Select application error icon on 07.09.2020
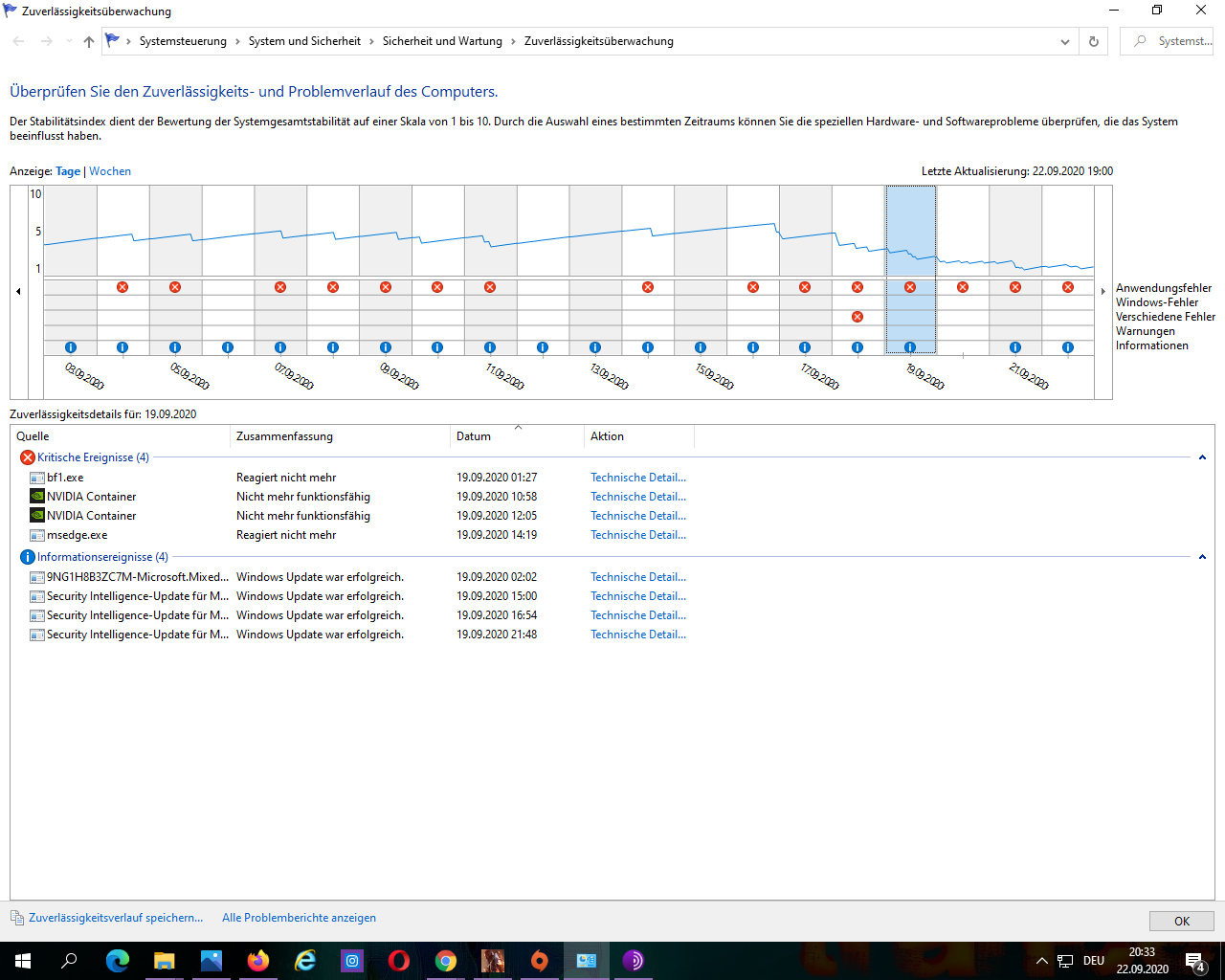Screen dimensions: 1225x980 point(280,287)
